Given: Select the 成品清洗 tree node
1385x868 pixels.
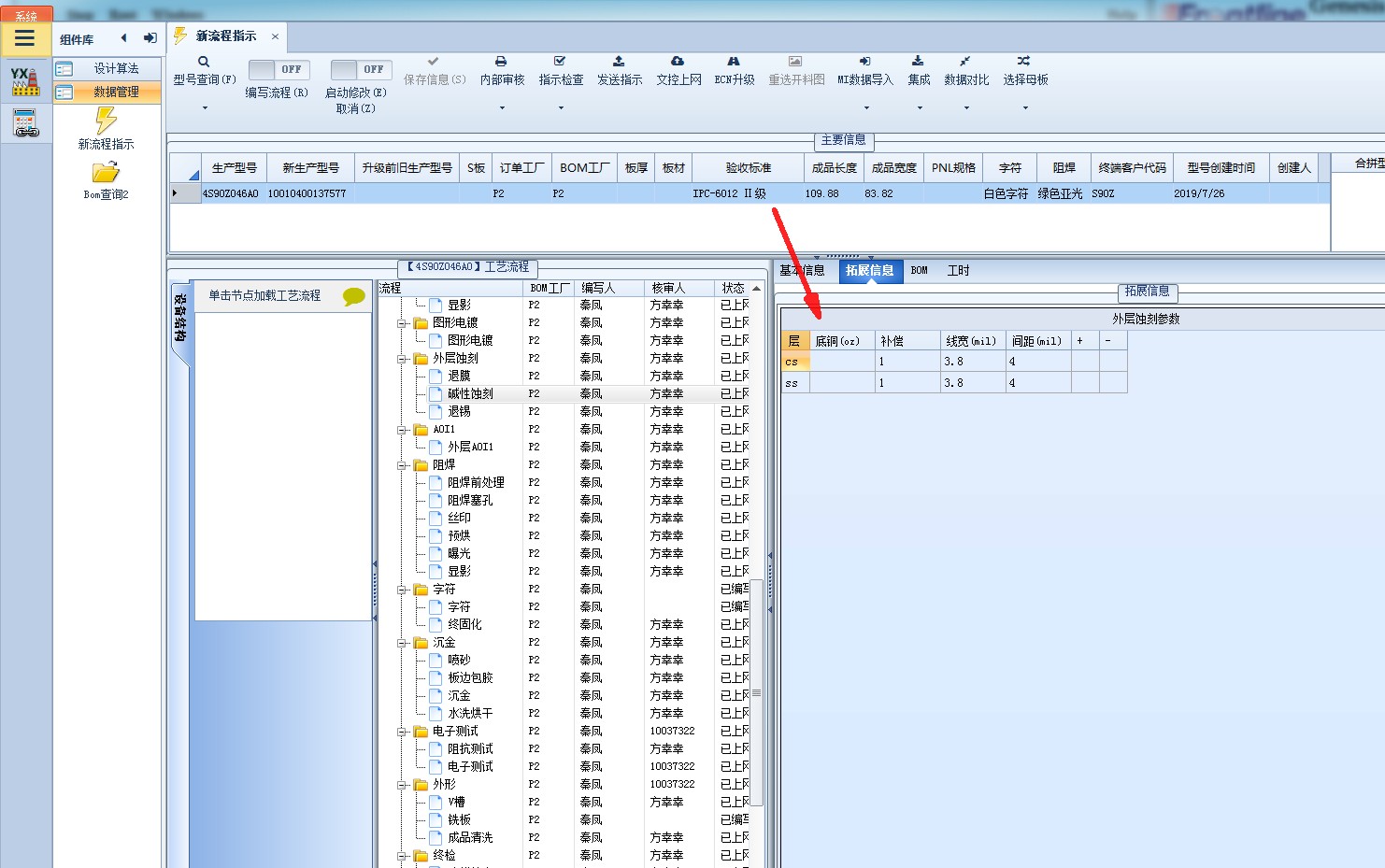Looking at the screenshot, I should click(x=470, y=838).
